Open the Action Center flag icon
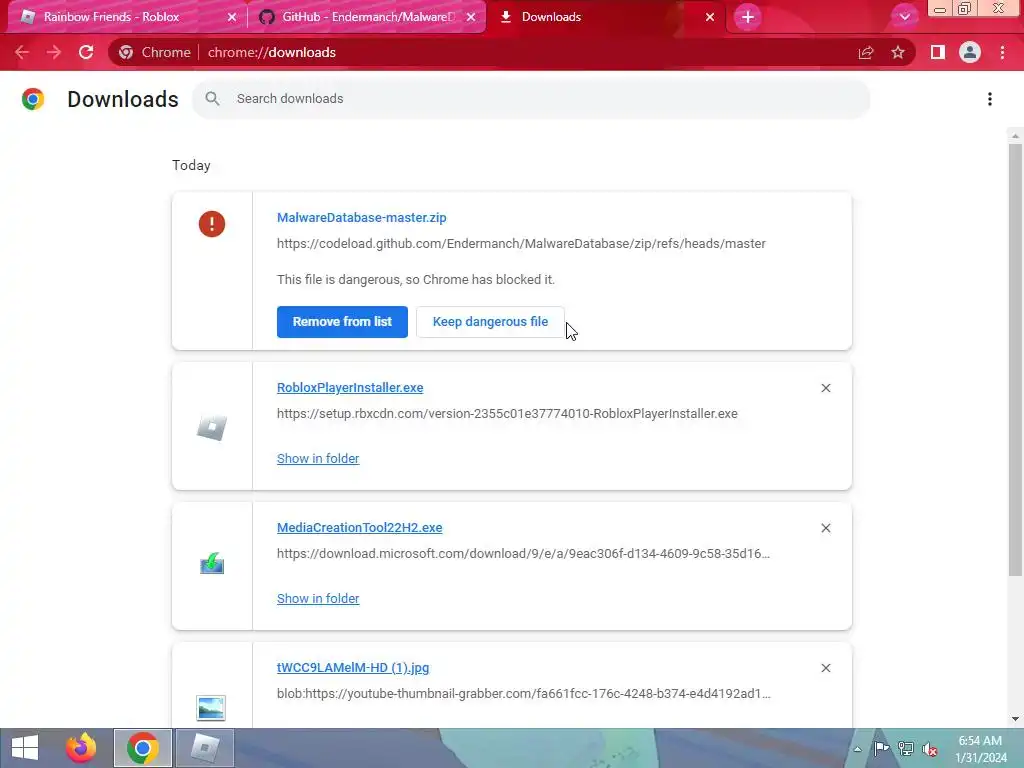The image size is (1024, 768). point(882,748)
